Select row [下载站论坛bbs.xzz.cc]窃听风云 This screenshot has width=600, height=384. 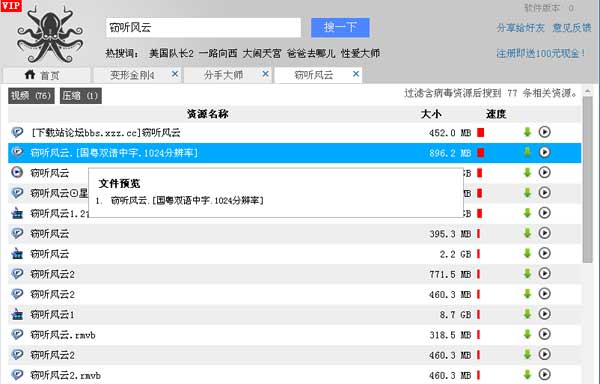point(294,132)
